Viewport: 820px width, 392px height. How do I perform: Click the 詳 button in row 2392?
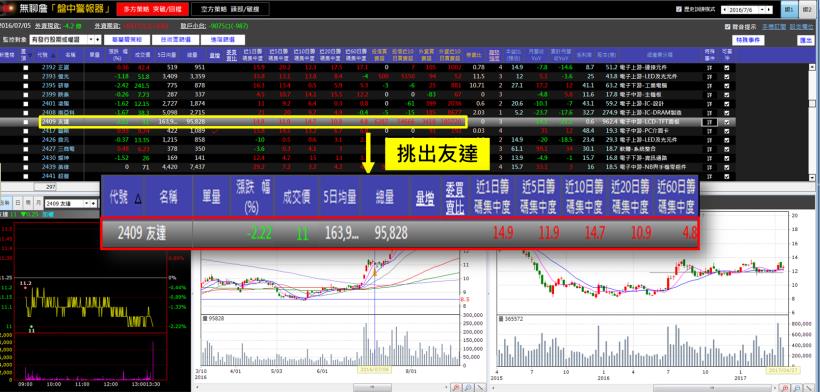(709, 67)
